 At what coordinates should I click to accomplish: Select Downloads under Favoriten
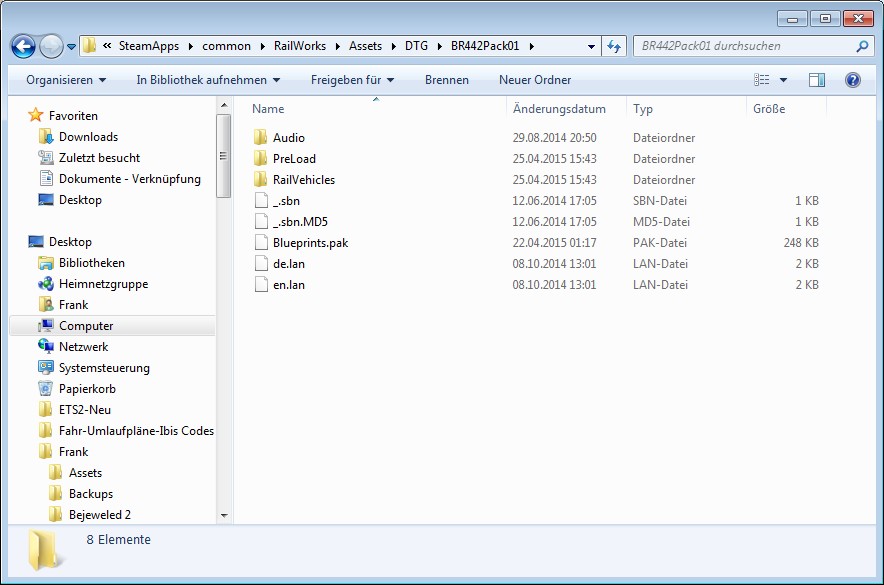point(88,137)
